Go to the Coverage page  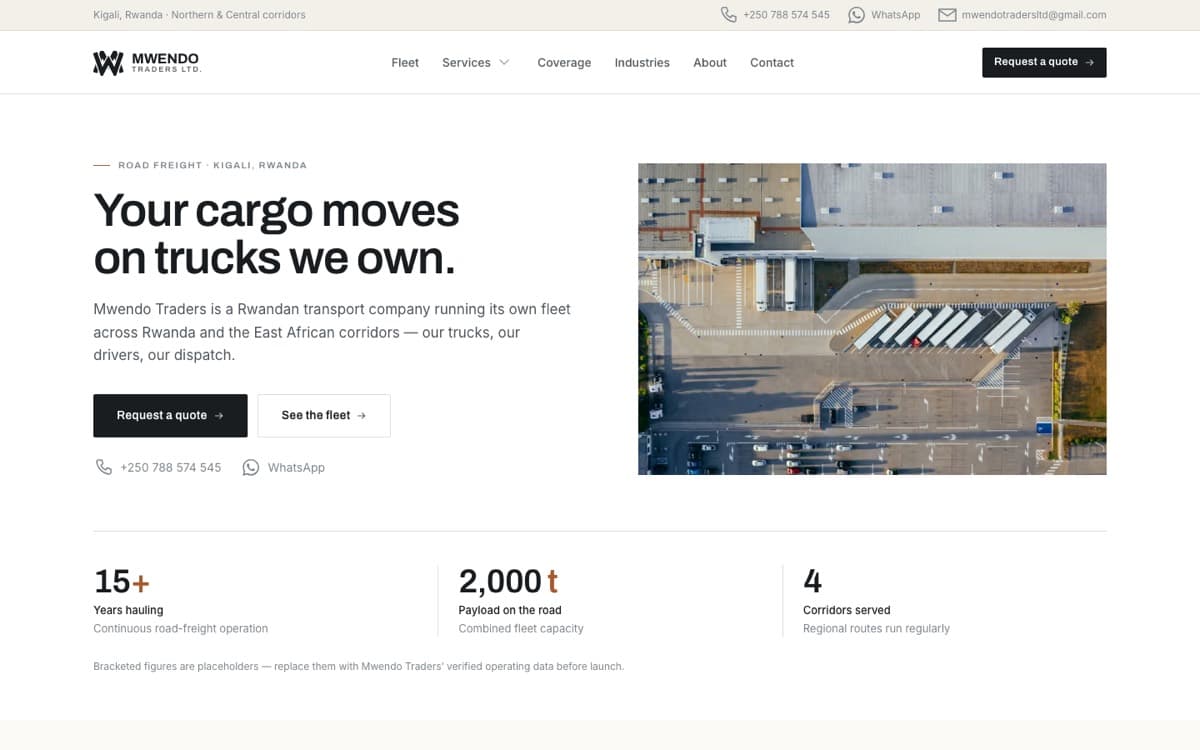564,62
